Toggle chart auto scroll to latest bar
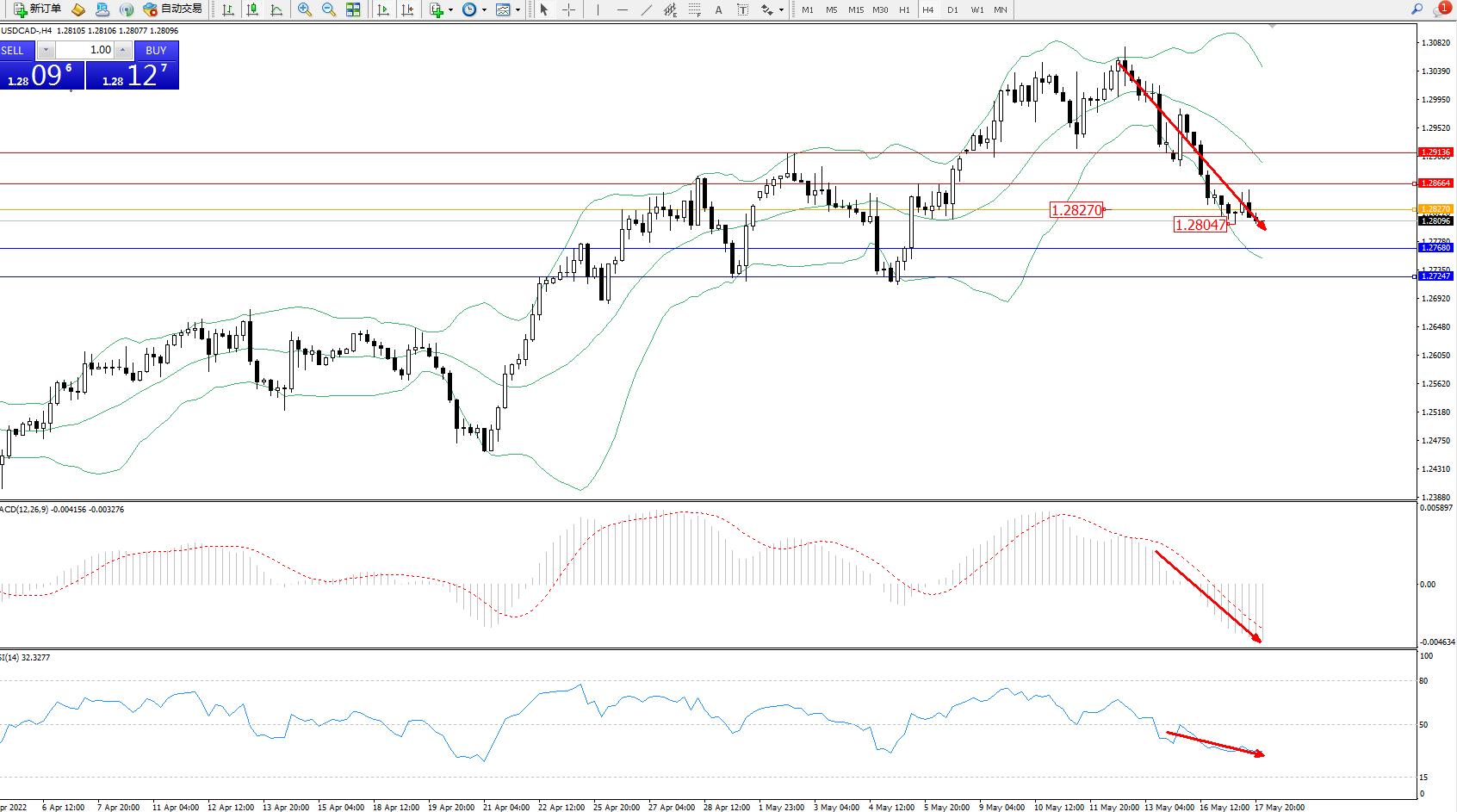Screen dimensions: 1457x812 [x=383, y=9]
